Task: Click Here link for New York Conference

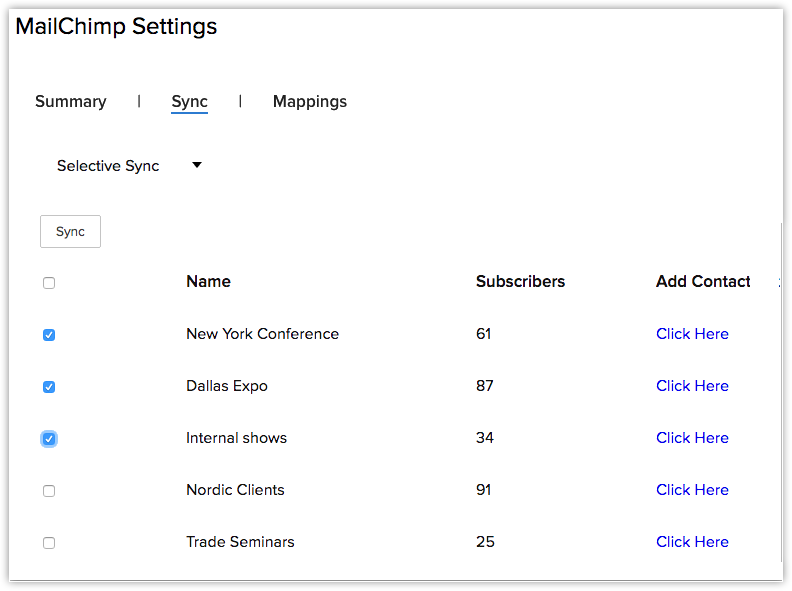Action: 692,334
